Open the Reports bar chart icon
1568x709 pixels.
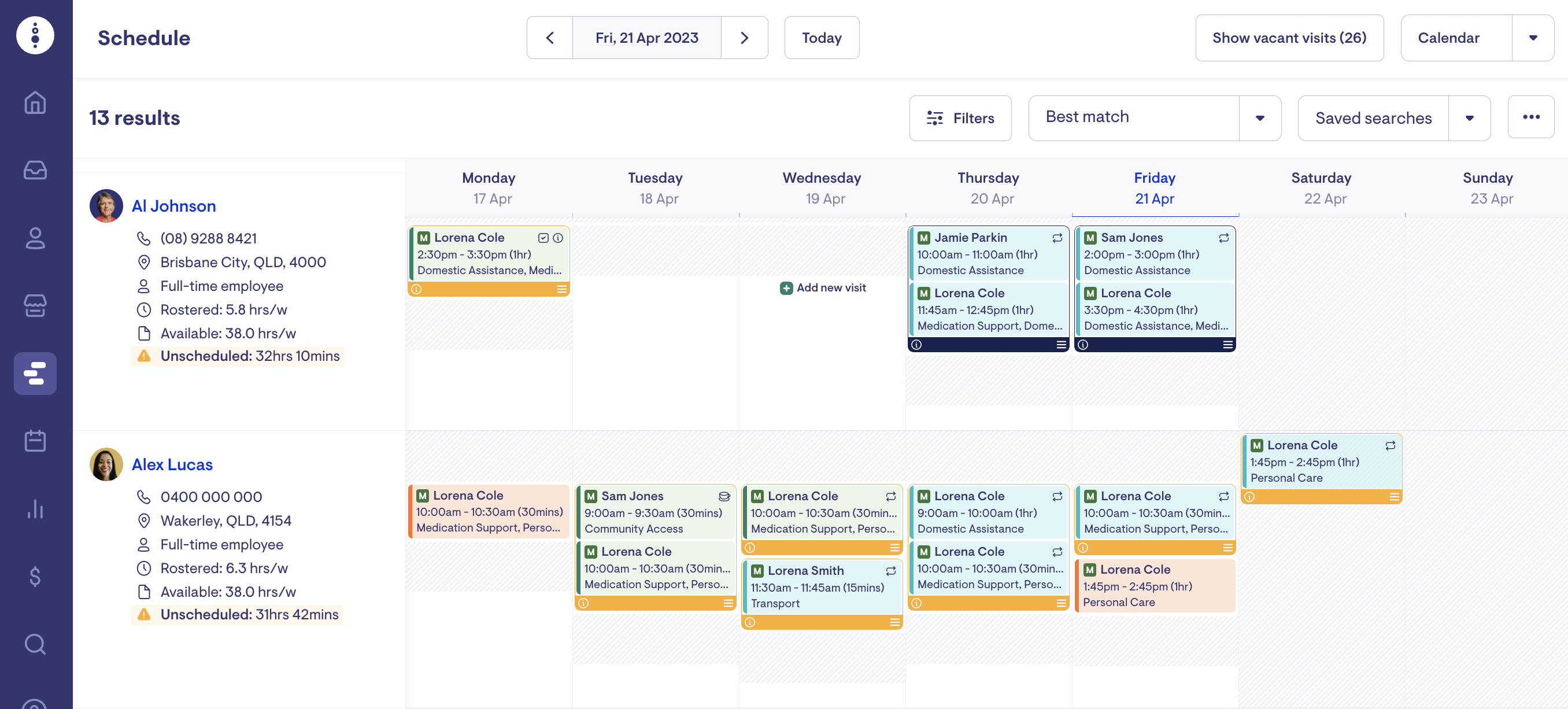point(35,508)
